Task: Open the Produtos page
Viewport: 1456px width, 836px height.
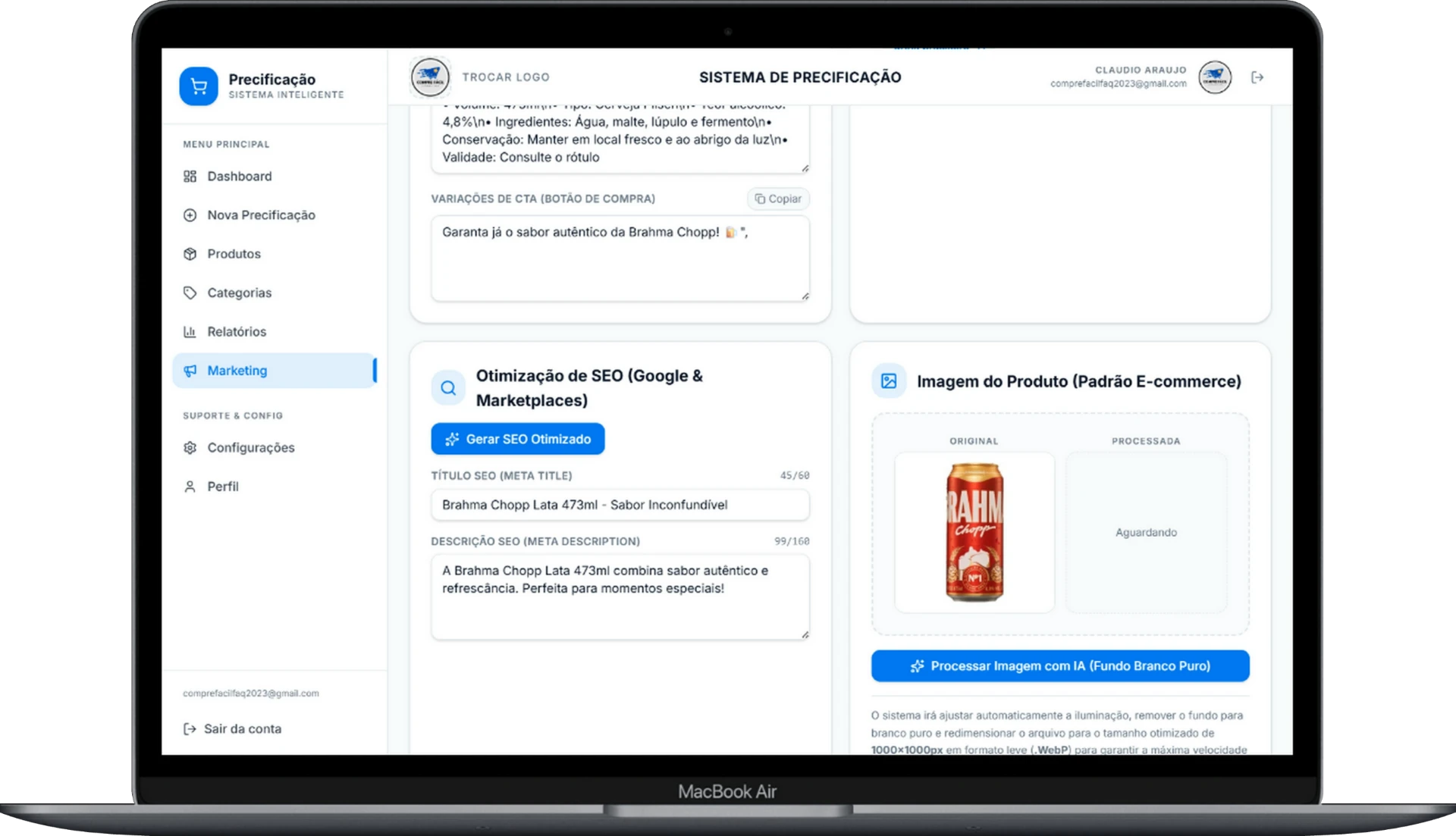Action: click(275, 254)
